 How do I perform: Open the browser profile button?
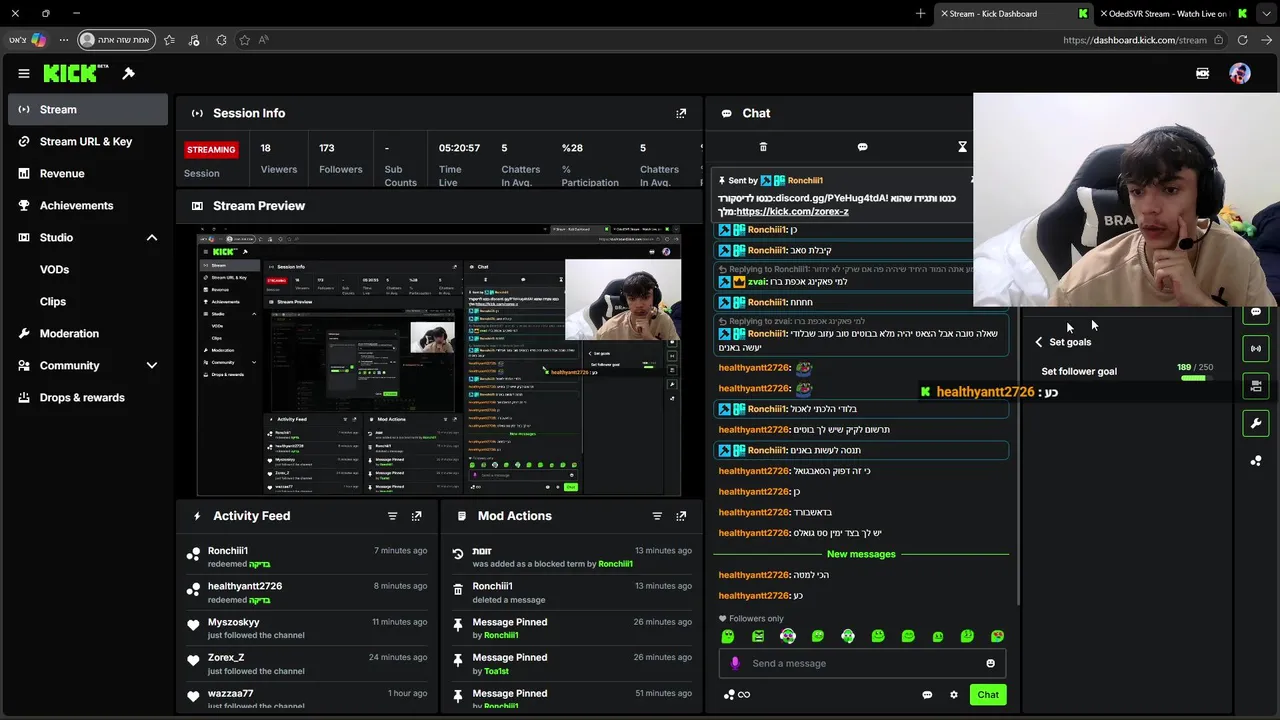(116, 40)
